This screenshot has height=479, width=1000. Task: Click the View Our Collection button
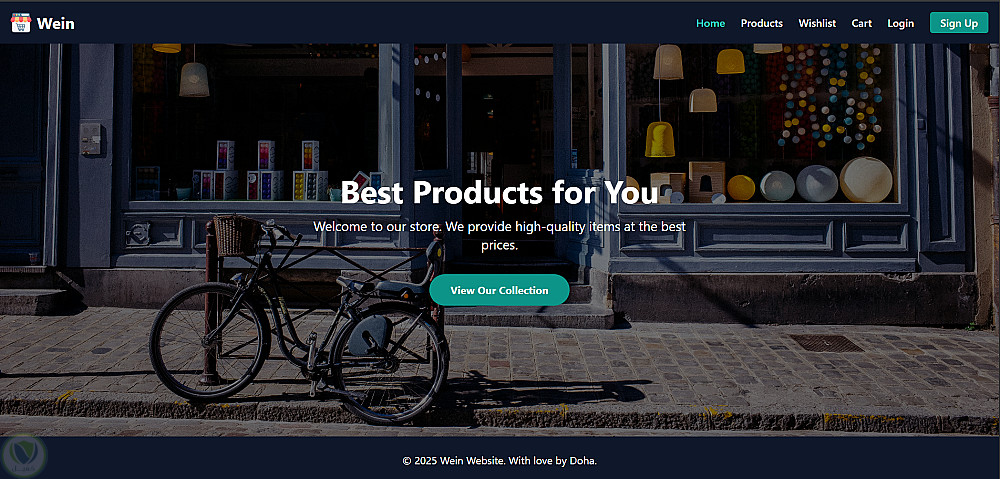499,290
